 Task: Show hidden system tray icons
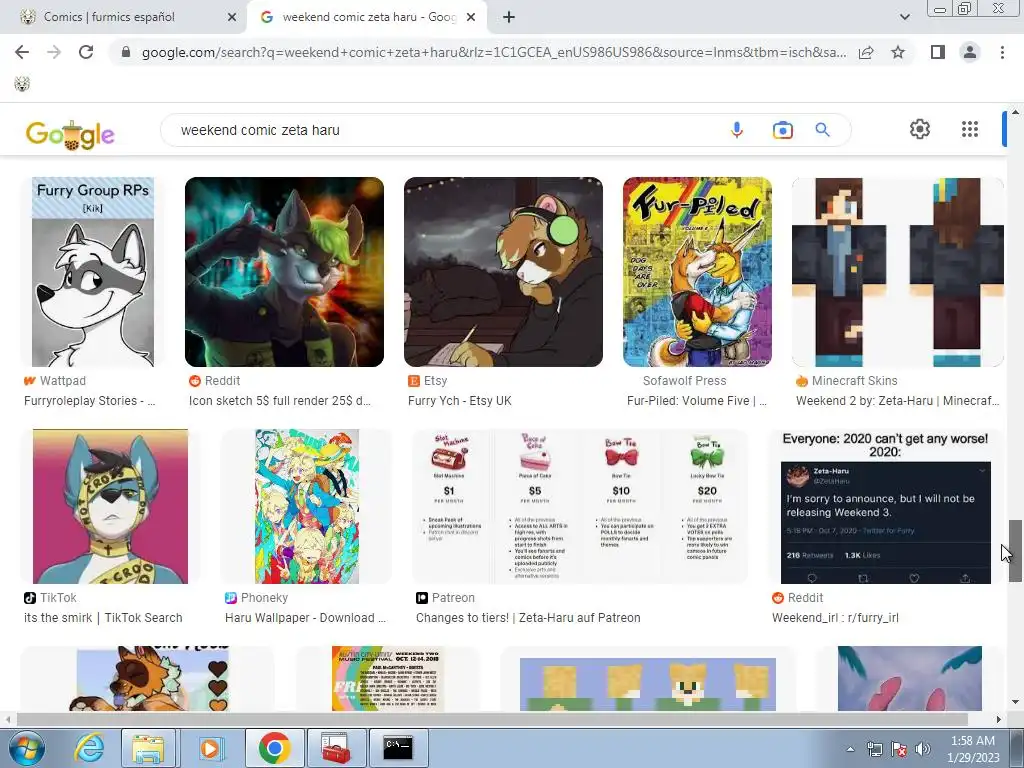[x=850, y=749]
